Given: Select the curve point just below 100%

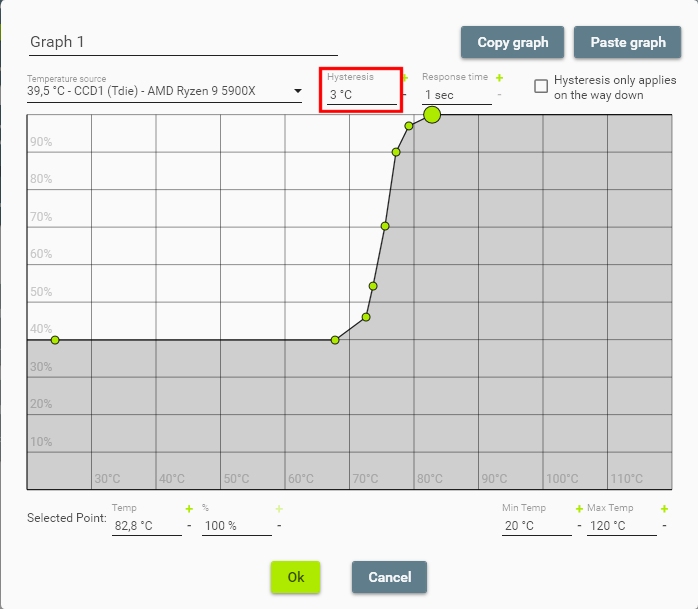Looking at the screenshot, I should 409,126.
